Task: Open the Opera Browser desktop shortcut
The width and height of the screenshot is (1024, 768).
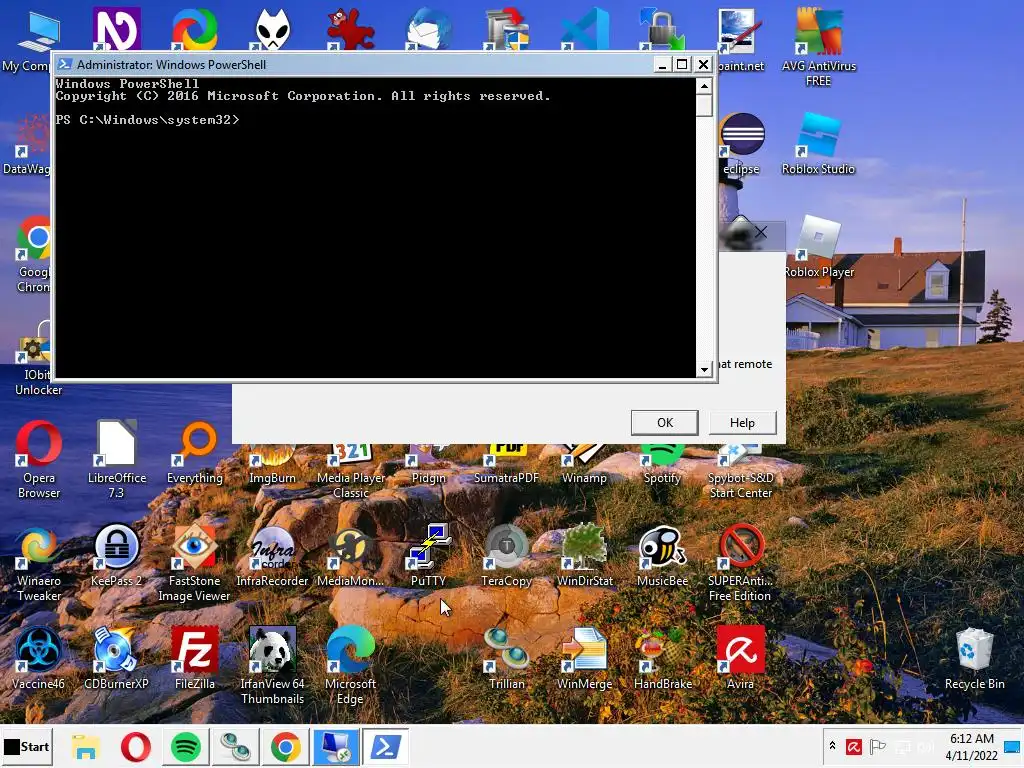Action: pyautogui.click(x=39, y=459)
